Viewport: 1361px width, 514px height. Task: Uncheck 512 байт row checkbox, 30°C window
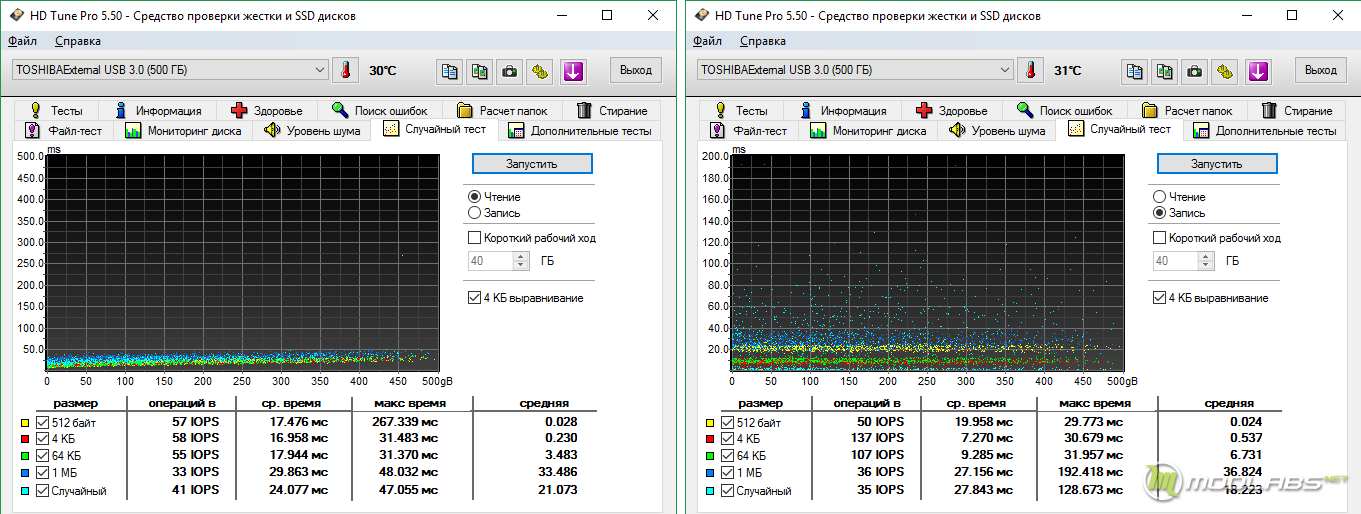click(42, 422)
